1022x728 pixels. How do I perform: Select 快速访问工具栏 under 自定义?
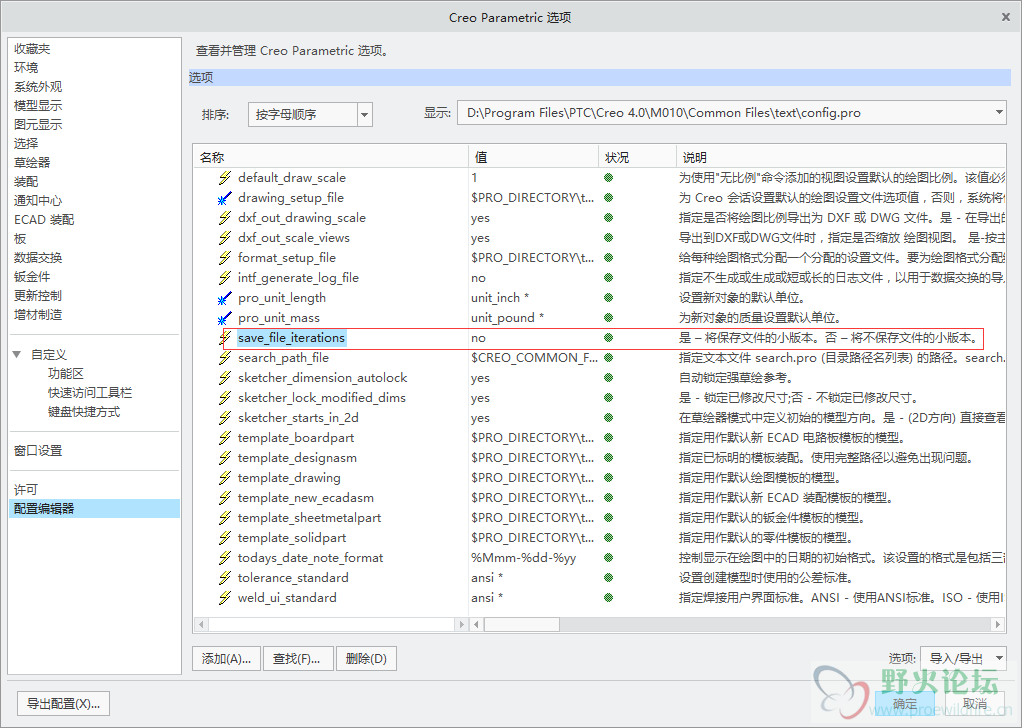coord(90,392)
